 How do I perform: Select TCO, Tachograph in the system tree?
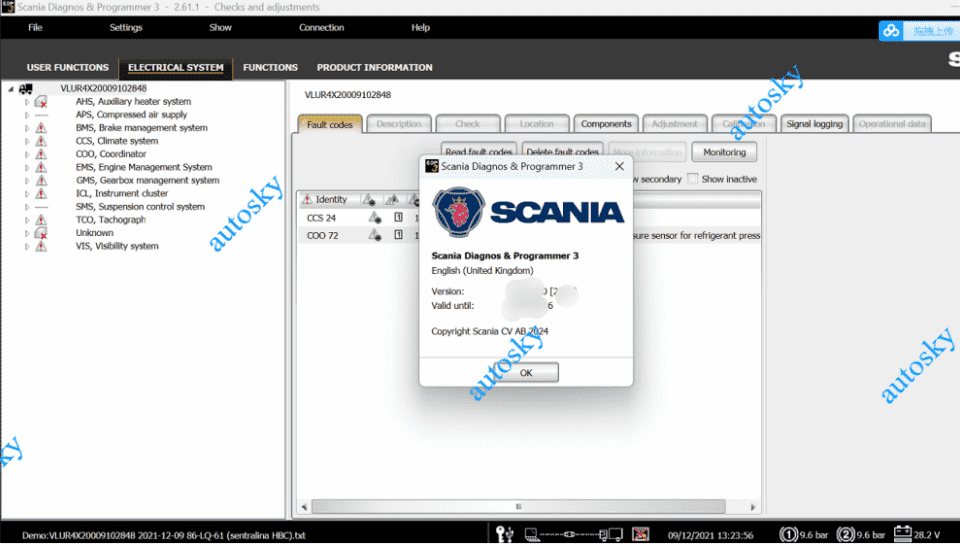tap(110, 220)
